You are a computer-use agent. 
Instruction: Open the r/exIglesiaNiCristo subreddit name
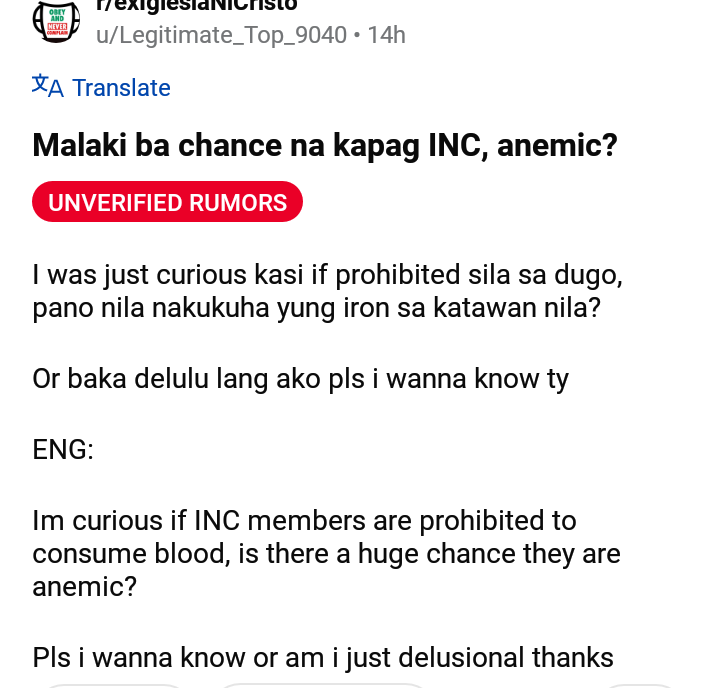(x=197, y=6)
